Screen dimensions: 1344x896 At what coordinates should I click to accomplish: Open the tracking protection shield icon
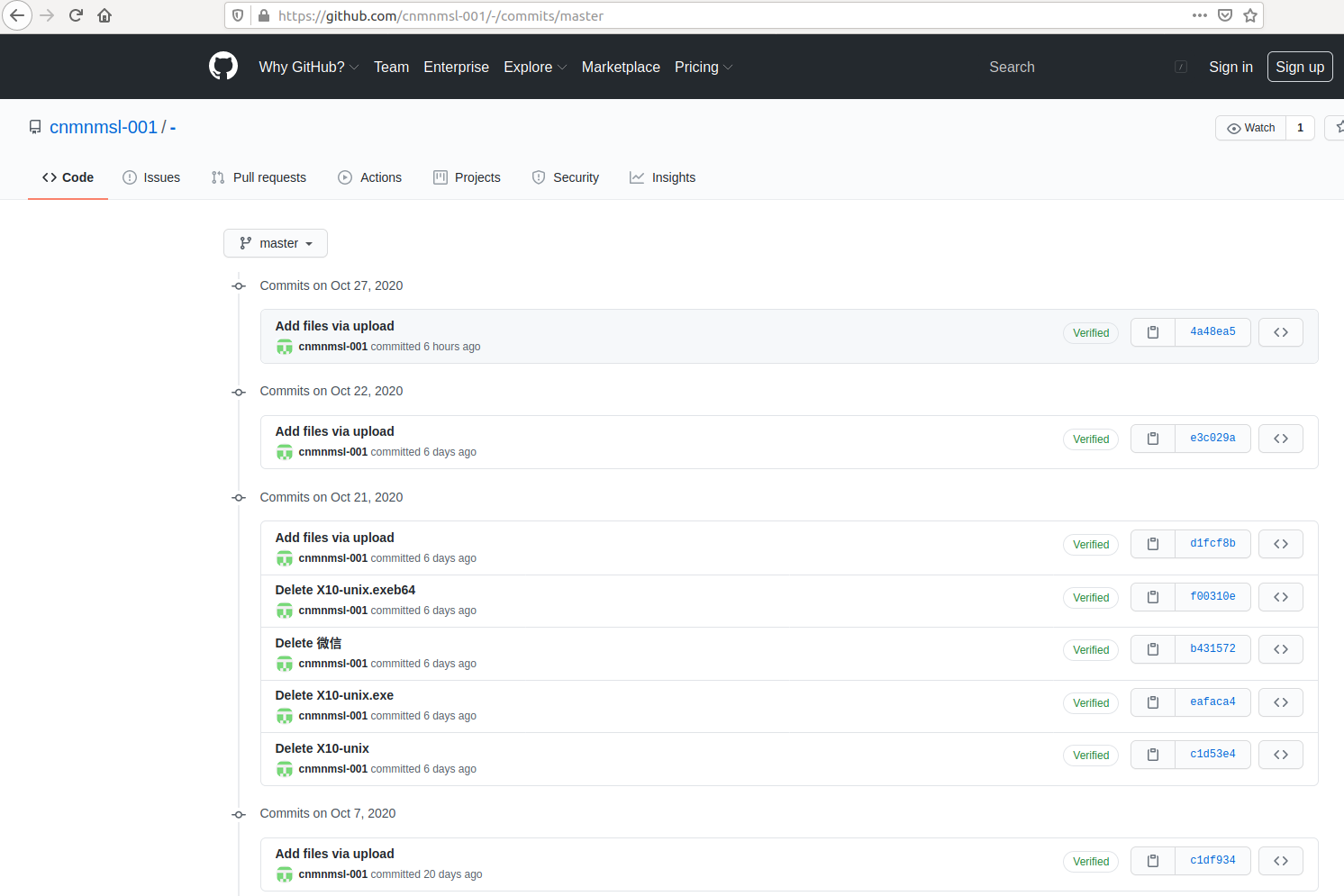(x=237, y=14)
